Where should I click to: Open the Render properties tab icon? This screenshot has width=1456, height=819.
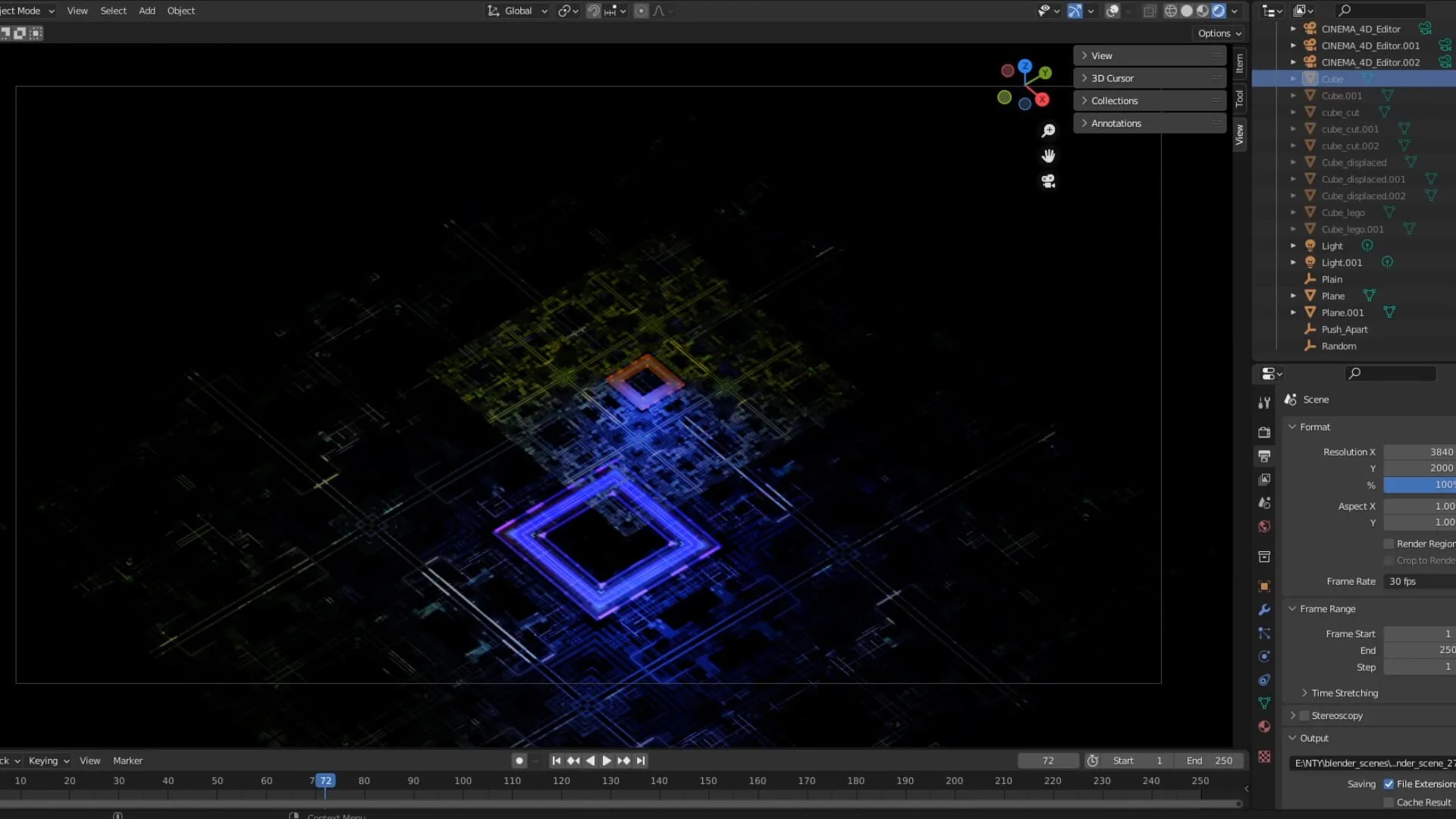(x=1264, y=432)
